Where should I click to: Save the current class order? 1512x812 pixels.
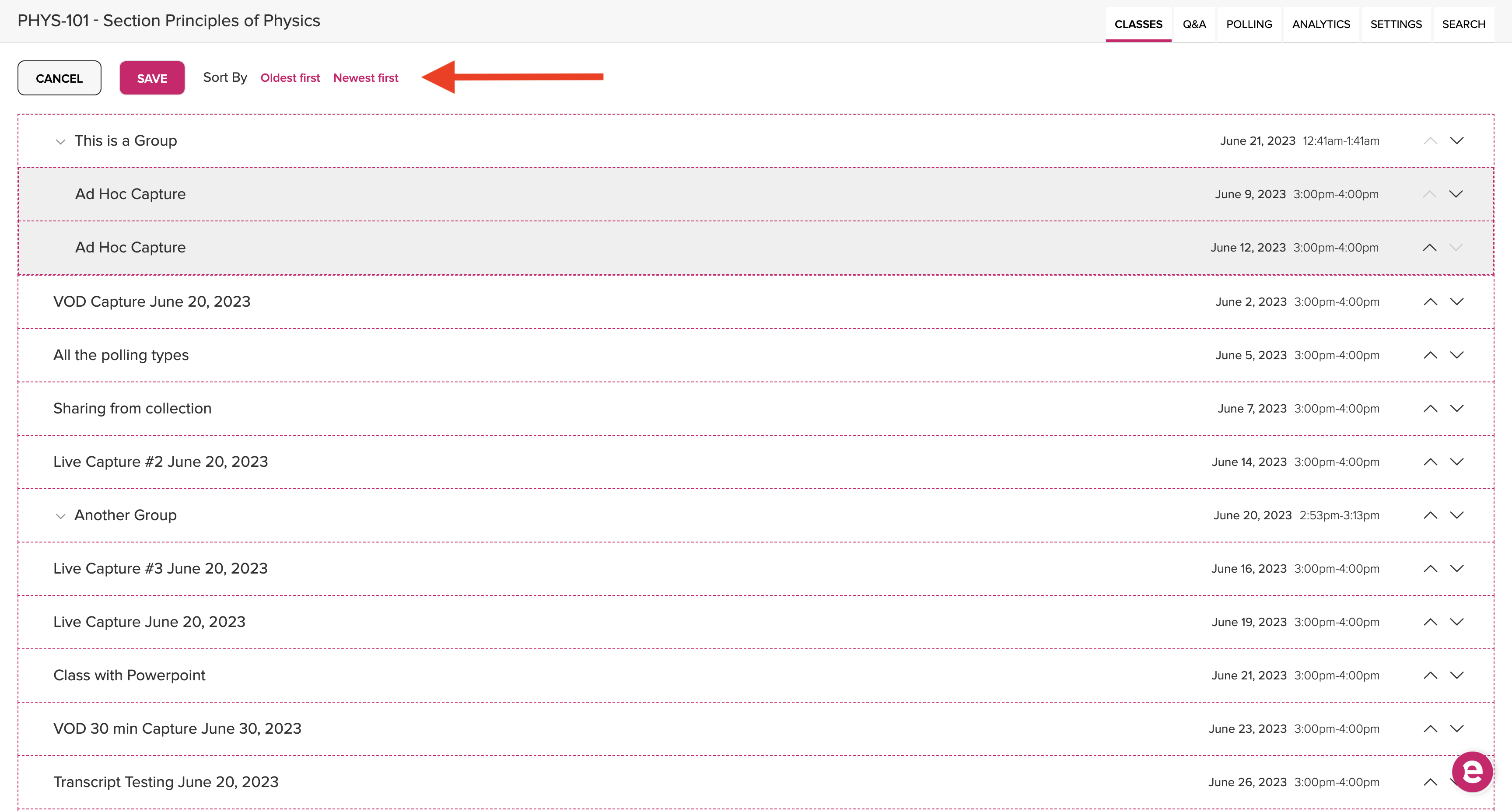(x=152, y=77)
